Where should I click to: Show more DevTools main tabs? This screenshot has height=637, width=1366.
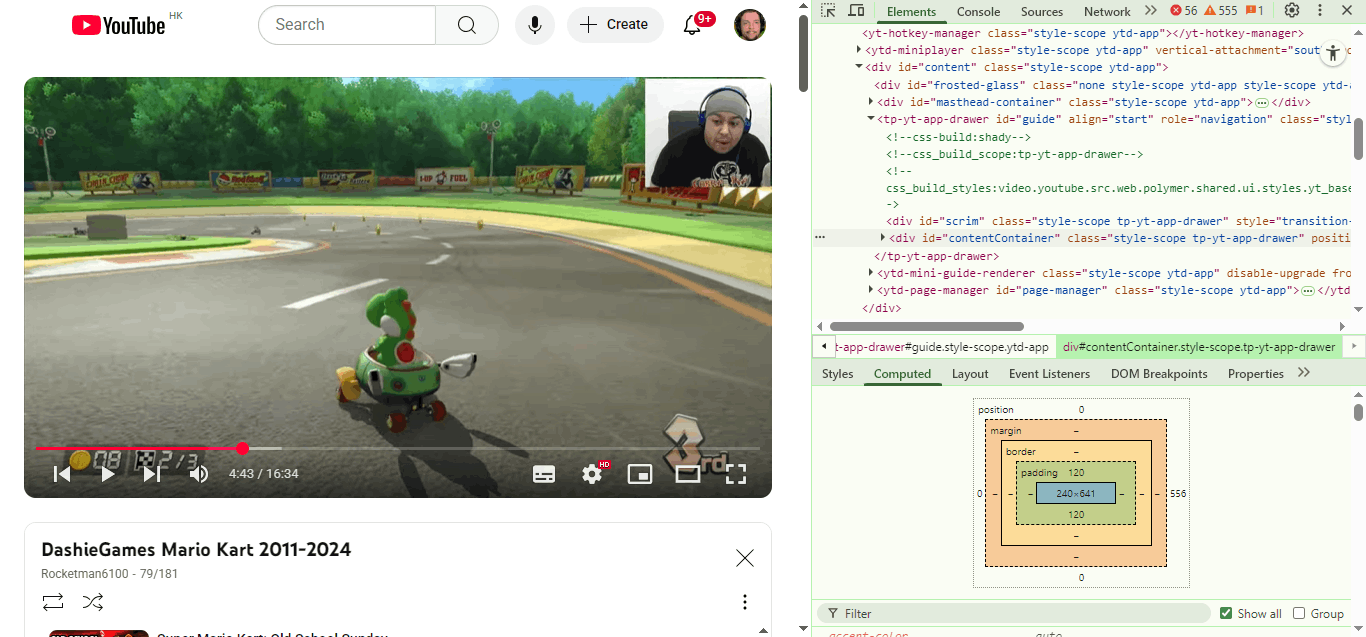click(x=1151, y=11)
